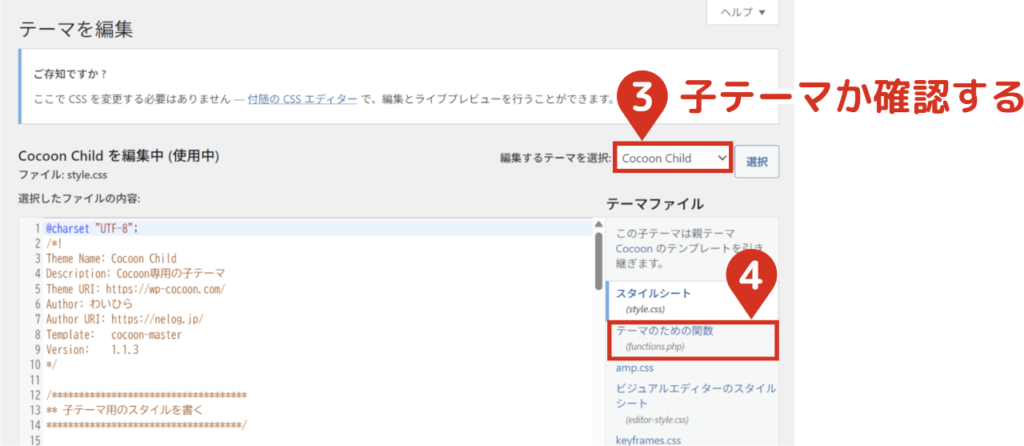Click the Version: 1.1.3 code line
1024x446 pixels.
(92, 350)
